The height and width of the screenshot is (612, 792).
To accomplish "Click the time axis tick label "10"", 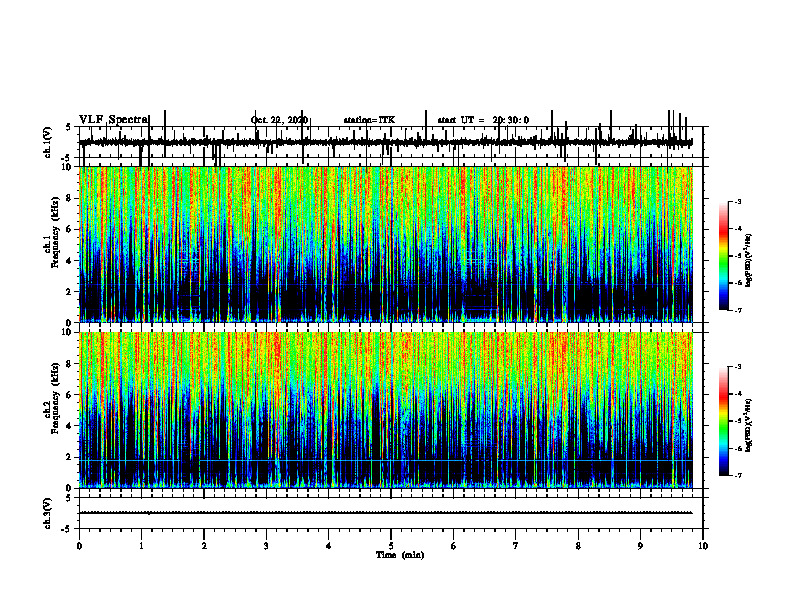I will (x=703, y=546).
